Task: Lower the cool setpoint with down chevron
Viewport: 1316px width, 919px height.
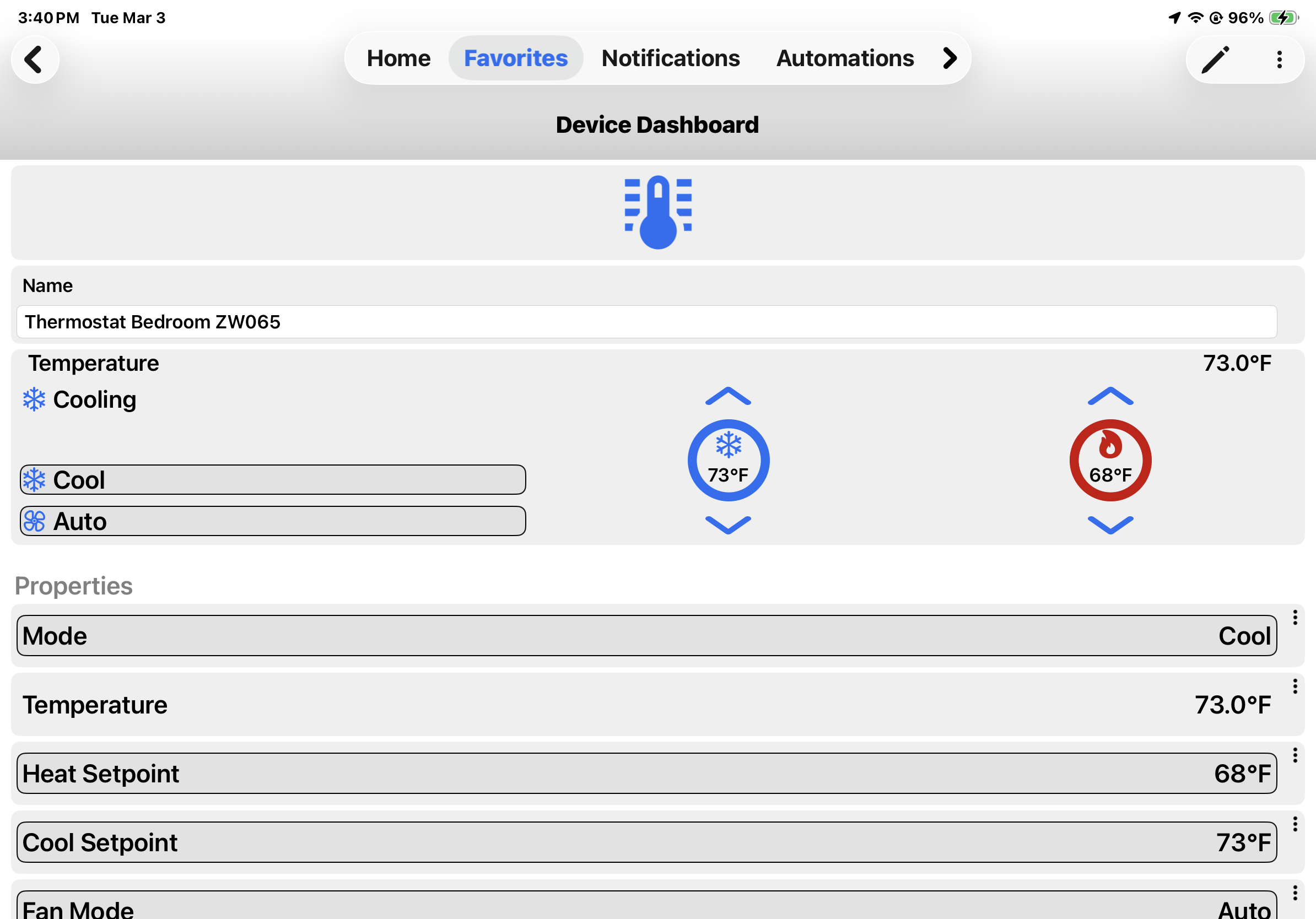Action: pyautogui.click(x=728, y=525)
